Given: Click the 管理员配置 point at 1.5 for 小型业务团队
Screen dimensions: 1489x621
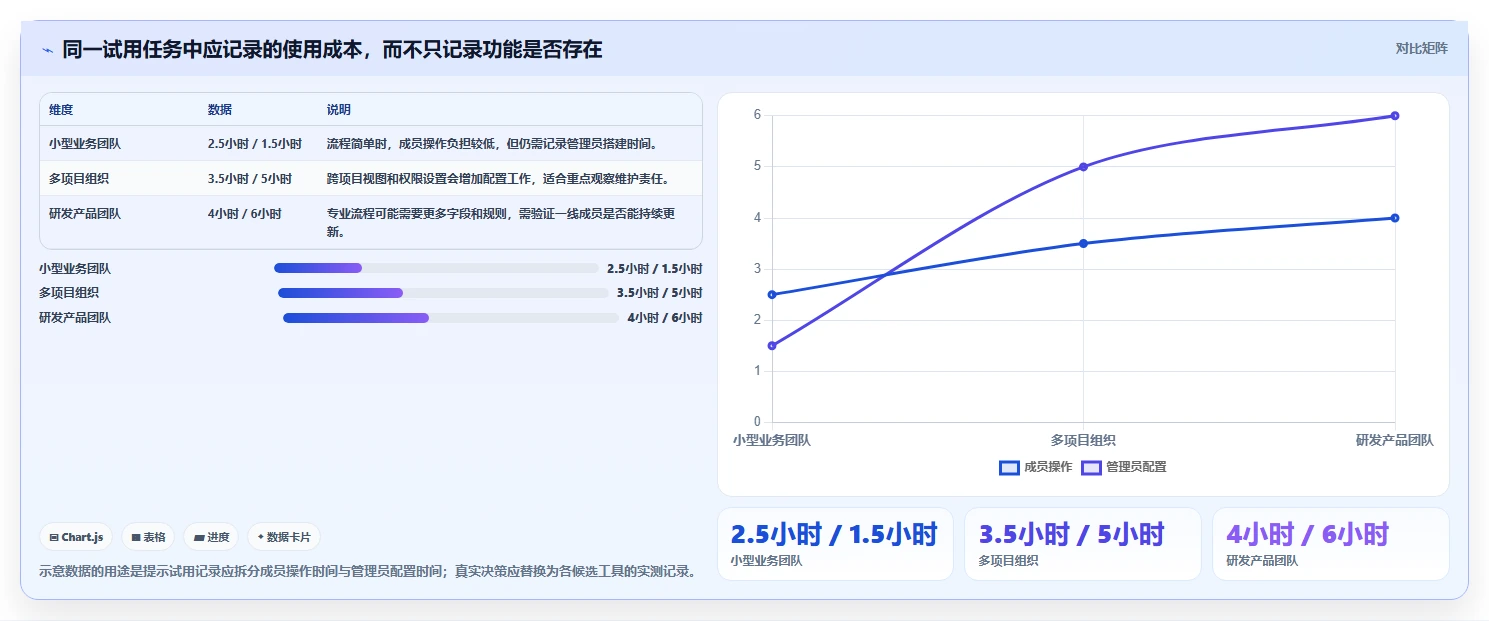Looking at the screenshot, I should pyautogui.click(x=772, y=346).
